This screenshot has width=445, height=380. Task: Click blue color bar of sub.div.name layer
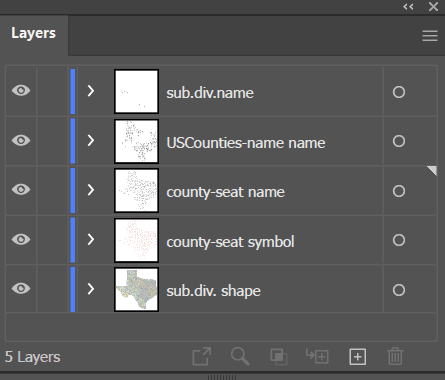coord(73,91)
